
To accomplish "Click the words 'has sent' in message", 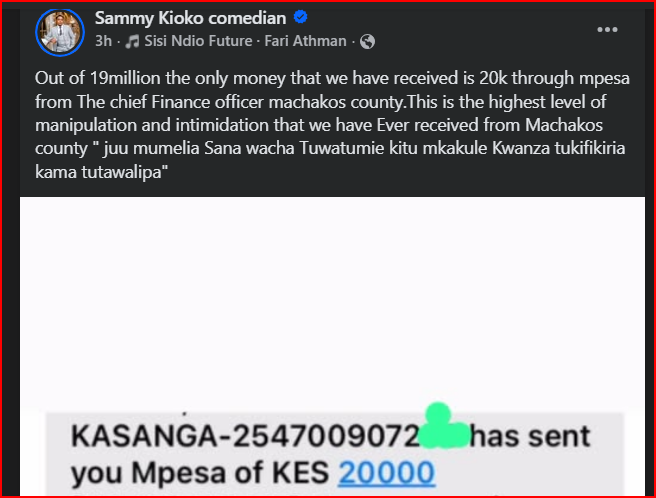I will point(530,436).
